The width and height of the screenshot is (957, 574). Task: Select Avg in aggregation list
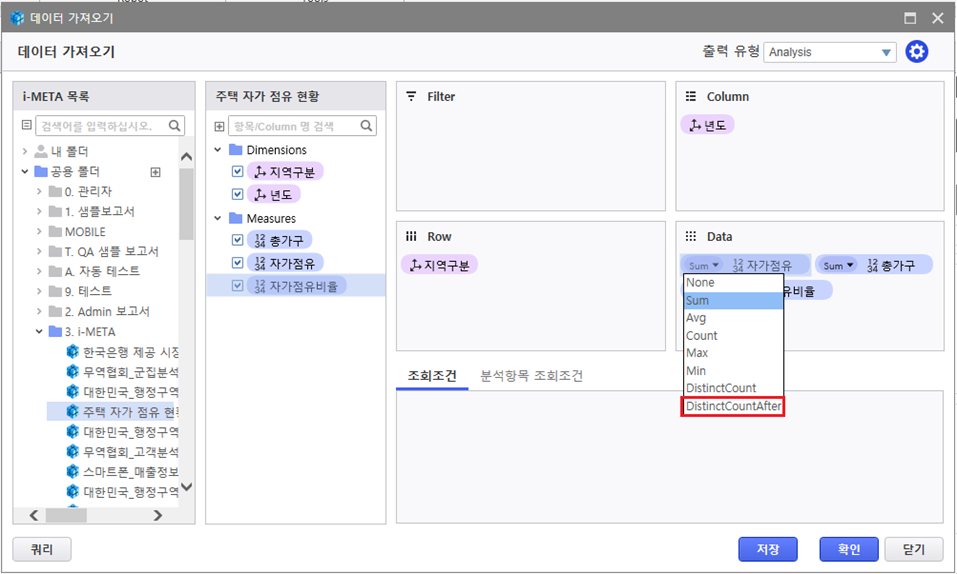pyautogui.click(x=697, y=318)
